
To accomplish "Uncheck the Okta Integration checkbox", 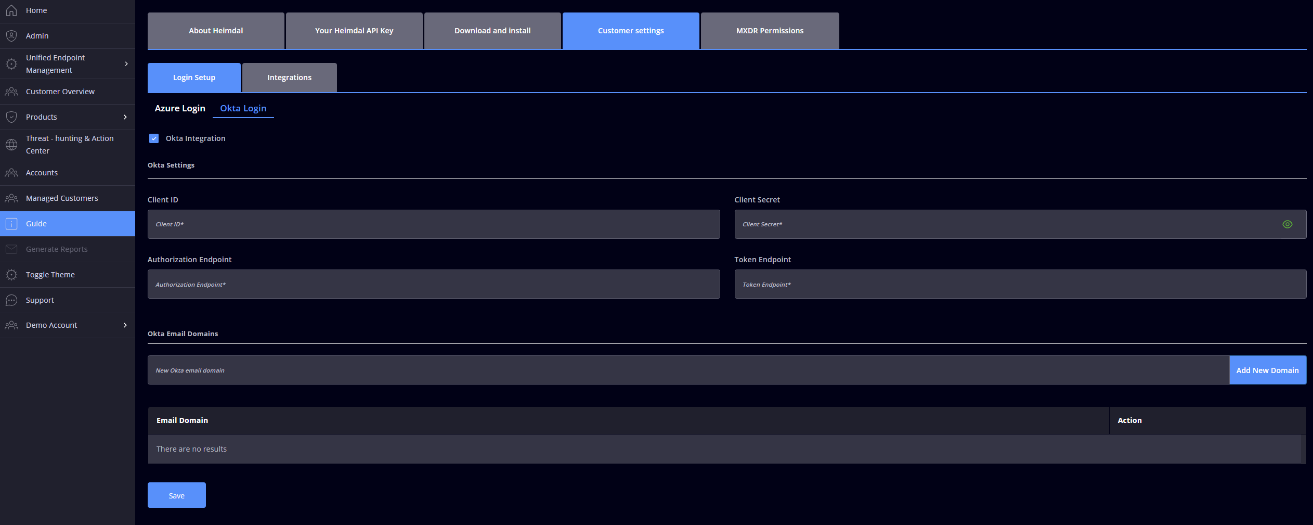I will [154, 138].
